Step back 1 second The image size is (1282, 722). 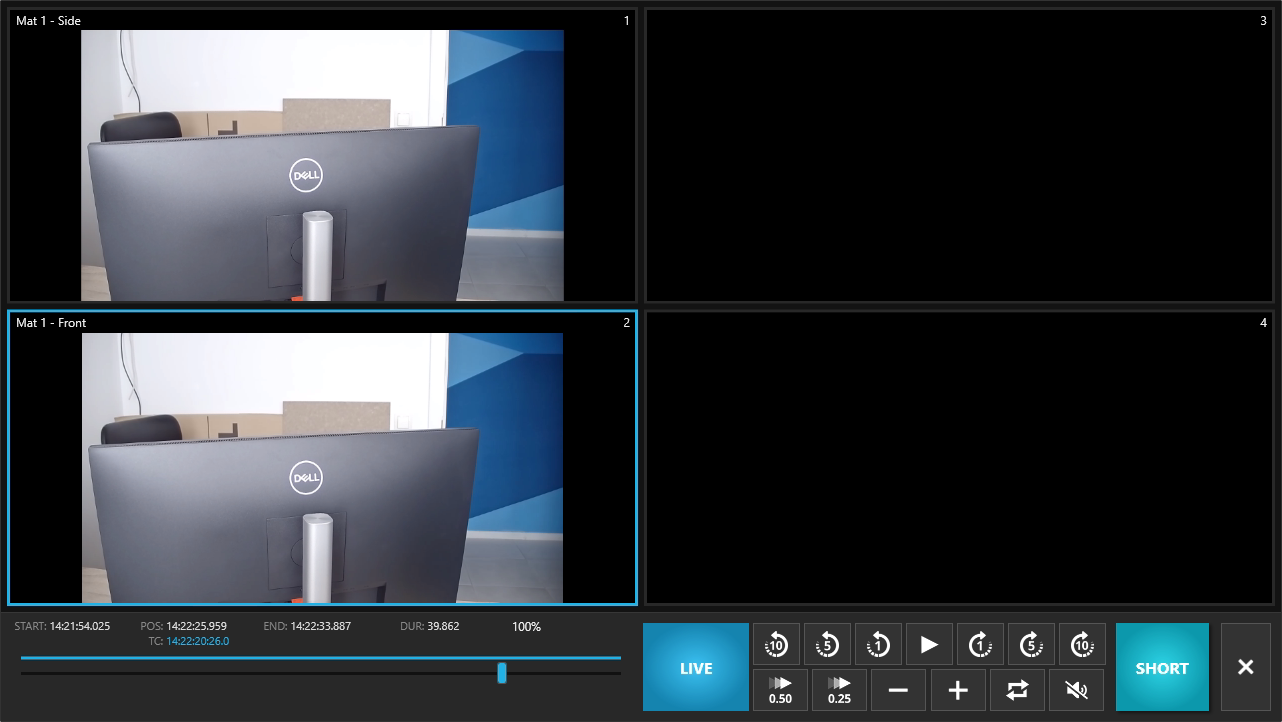[879, 645]
